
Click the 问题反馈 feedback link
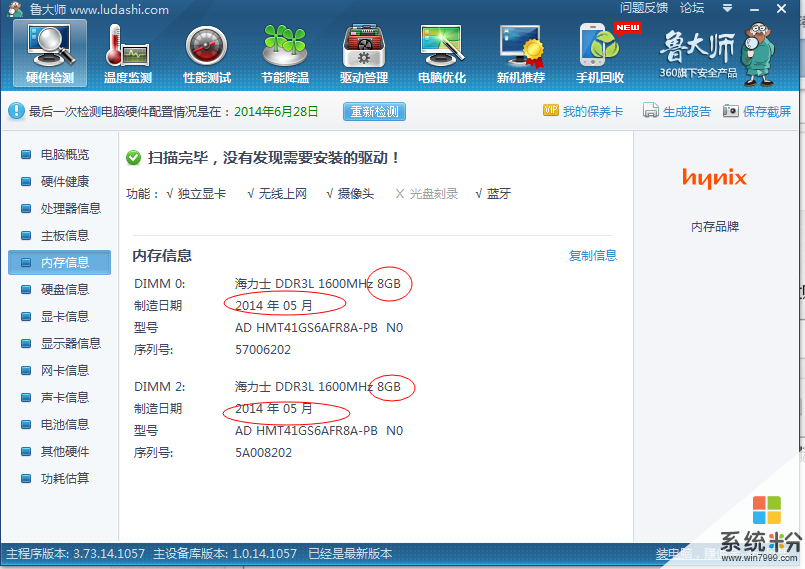click(644, 8)
